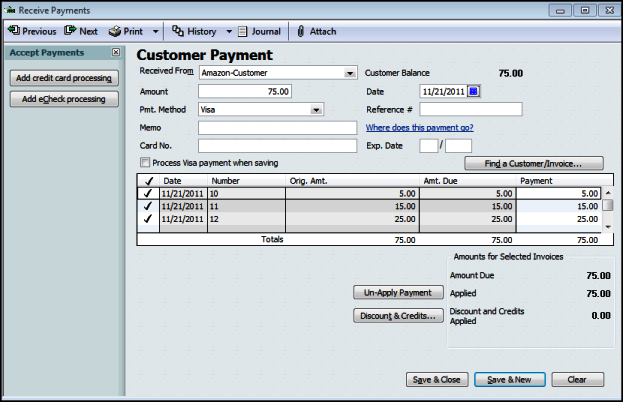This screenshot has height=402, width=623.
Task: Open the History toolbar icon
Action: (178, 31)
